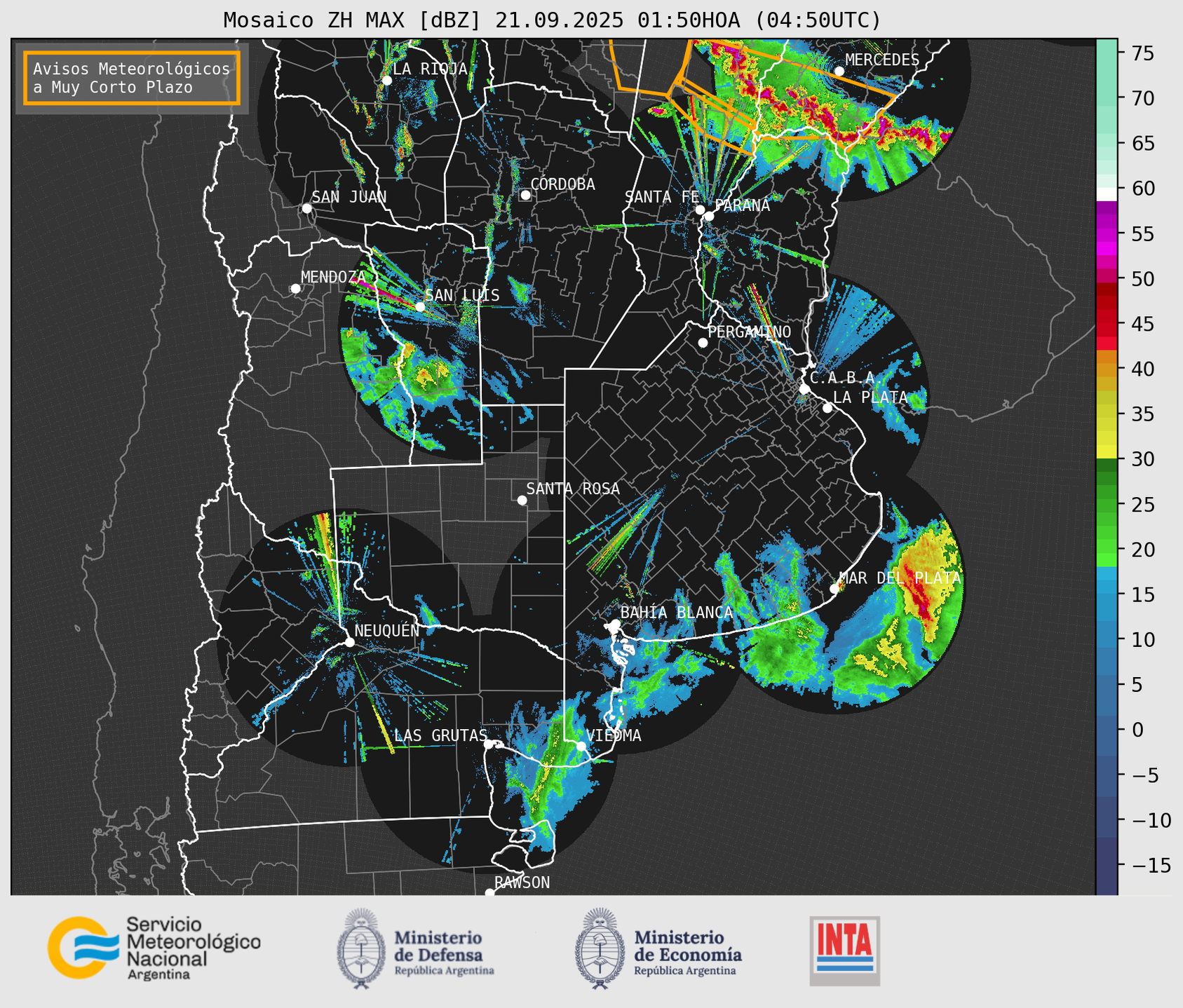Click the Servicio Meteorológico Nacional logo
Viewport: 1183px width, 1008px height.
tap(154, 948)
